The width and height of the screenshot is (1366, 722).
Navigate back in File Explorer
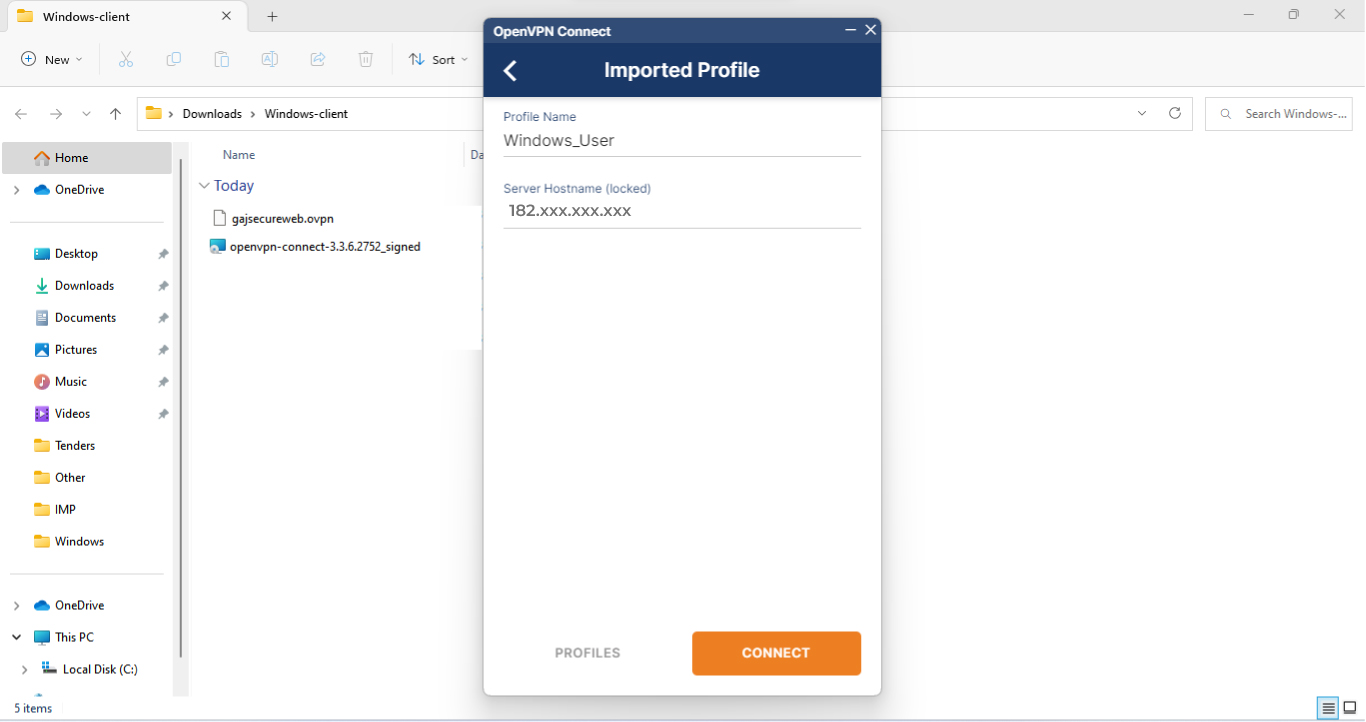click(x=21, y=114)
